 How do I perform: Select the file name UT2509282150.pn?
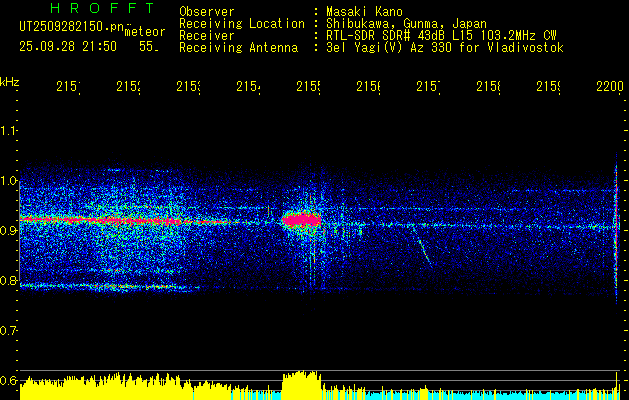pyautogui.click(x=71, y=27)
